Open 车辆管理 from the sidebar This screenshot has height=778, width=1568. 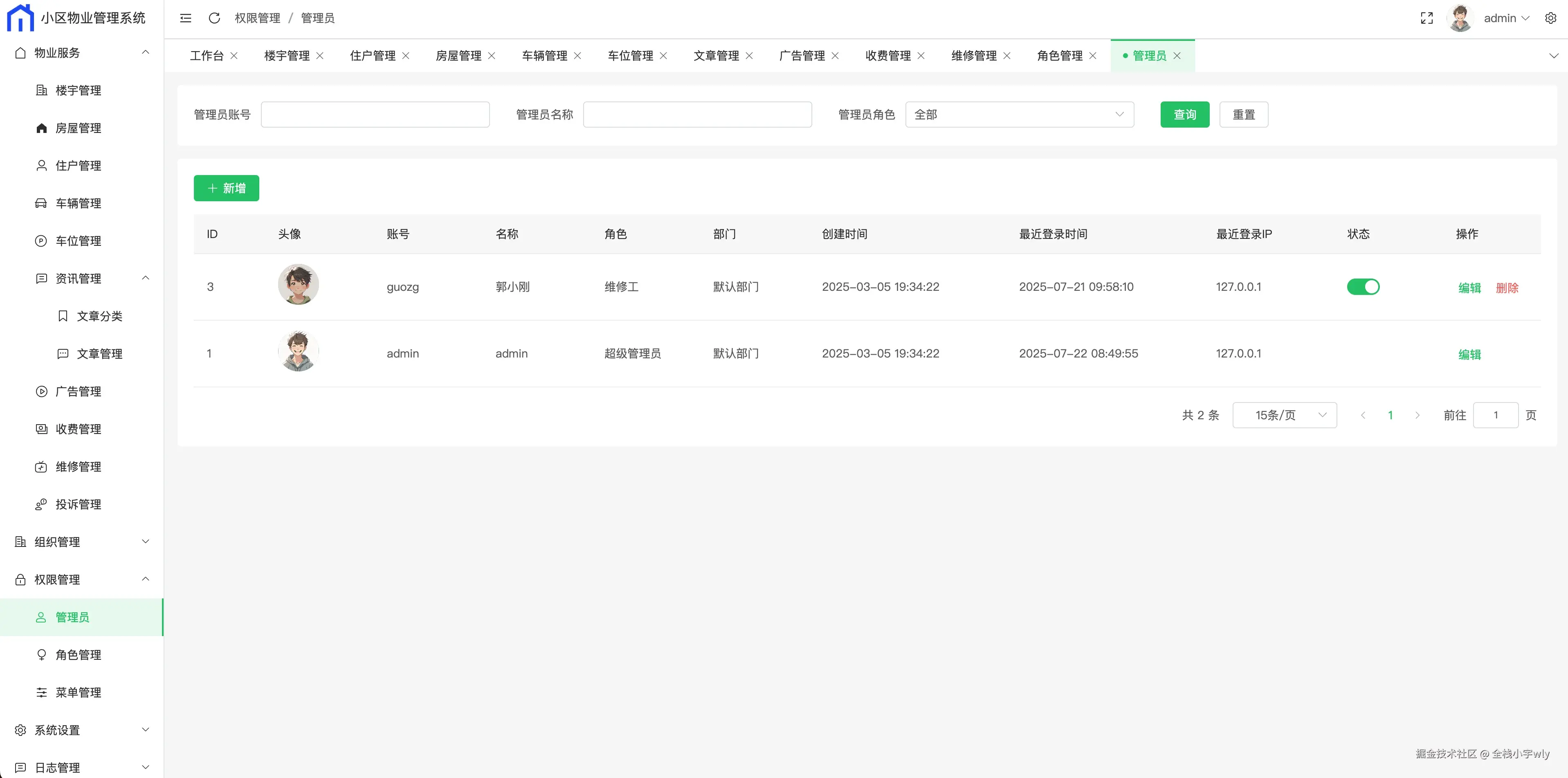click(x=78, y=203)
